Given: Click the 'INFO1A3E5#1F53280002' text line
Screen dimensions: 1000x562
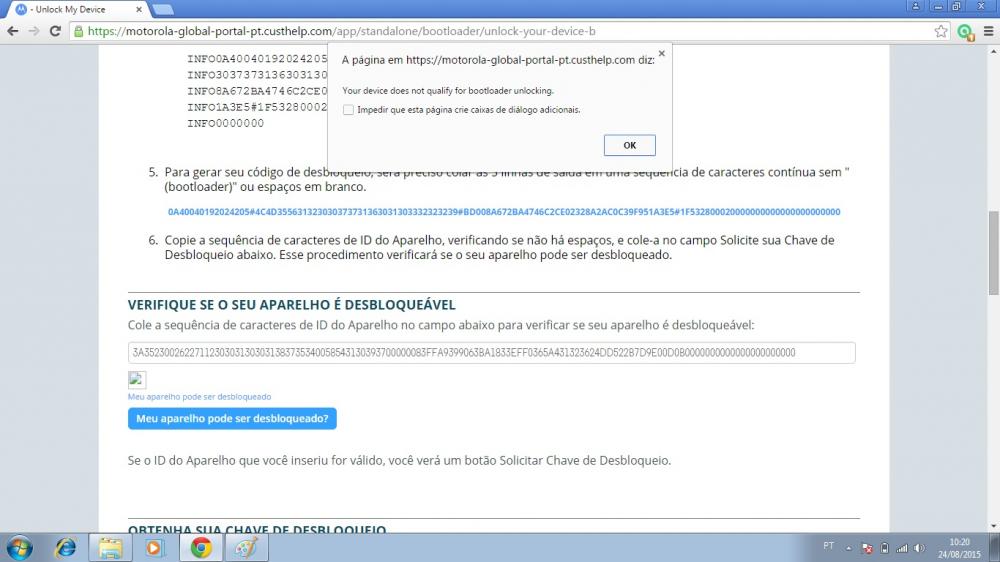Looking at the screenshot, I should coord(257,107).
